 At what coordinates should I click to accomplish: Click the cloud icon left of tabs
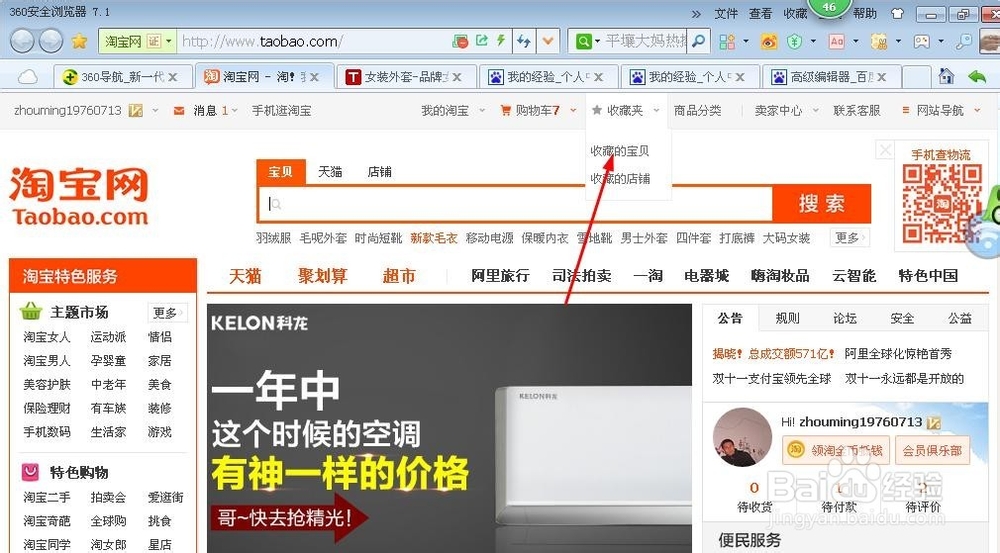[27, 77]
